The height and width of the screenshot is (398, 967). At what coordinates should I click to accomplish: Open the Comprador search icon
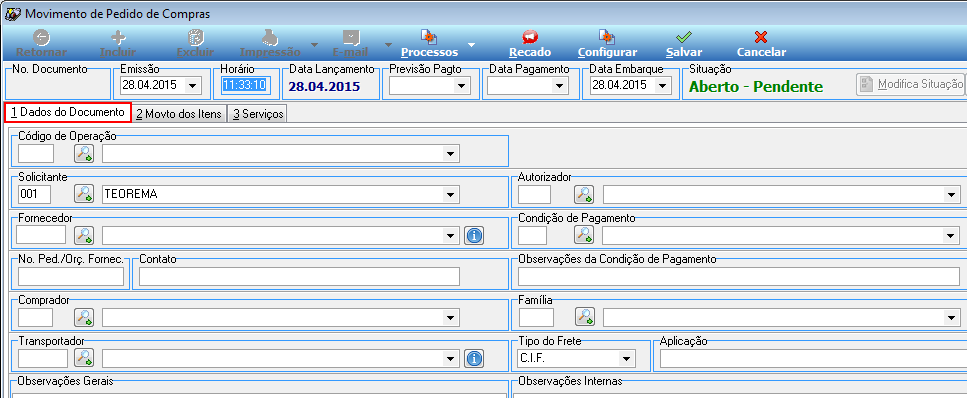click(84, 317)
